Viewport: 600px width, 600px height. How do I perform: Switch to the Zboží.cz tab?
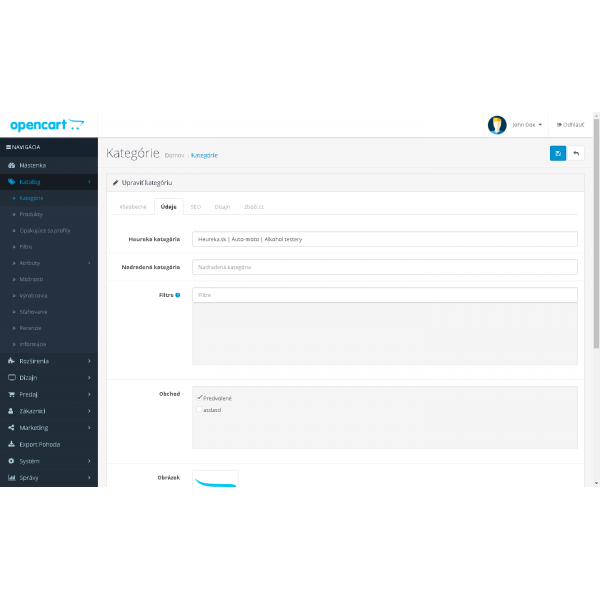coord(254,207)
